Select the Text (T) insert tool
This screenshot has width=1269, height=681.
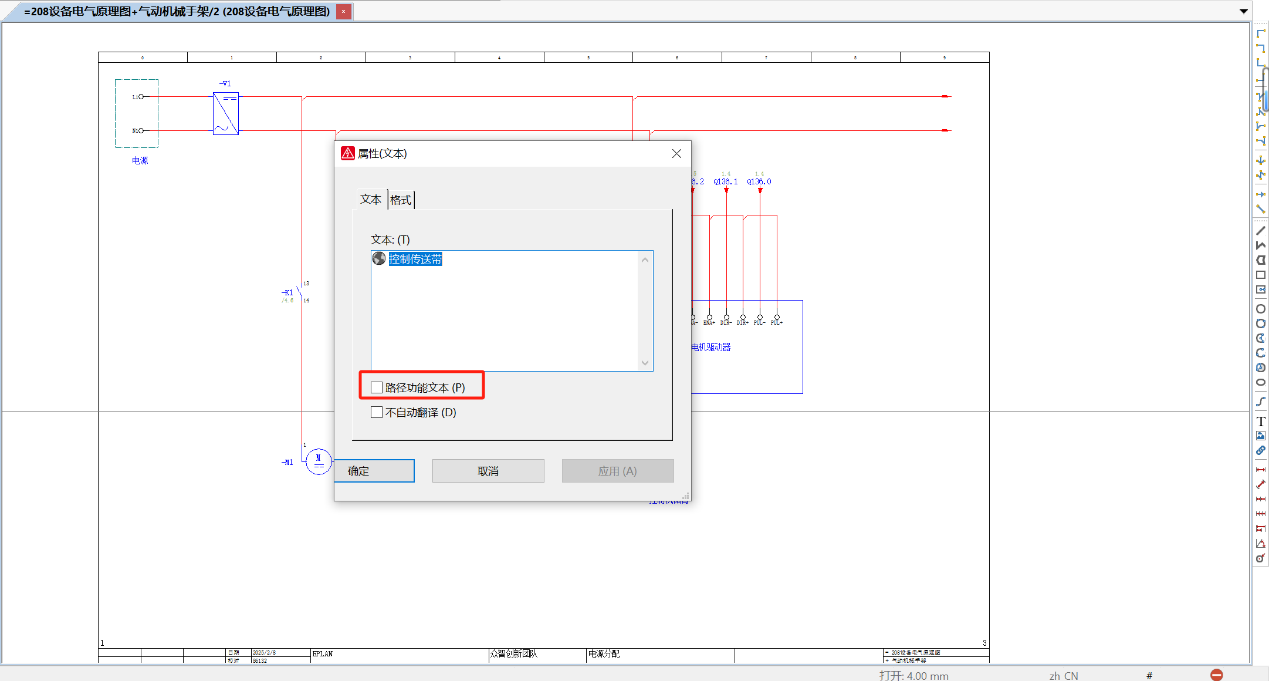click(x=1260, y=422)
